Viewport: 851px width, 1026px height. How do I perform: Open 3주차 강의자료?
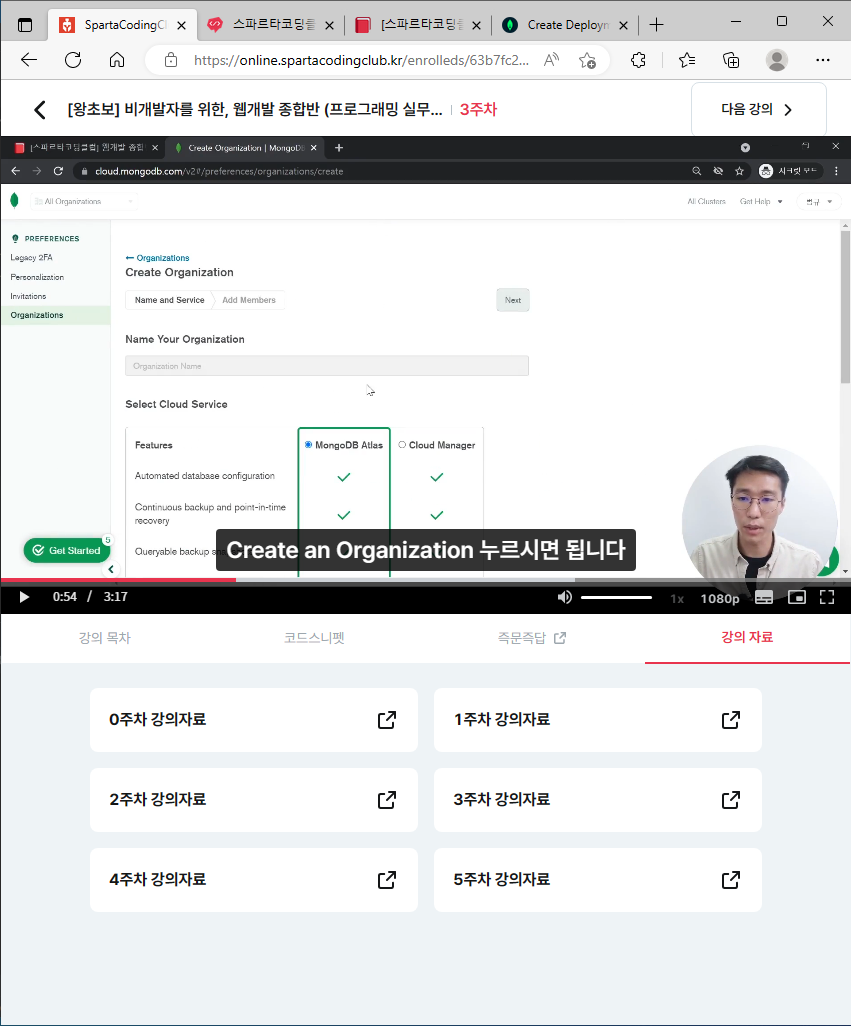point(598,800)
